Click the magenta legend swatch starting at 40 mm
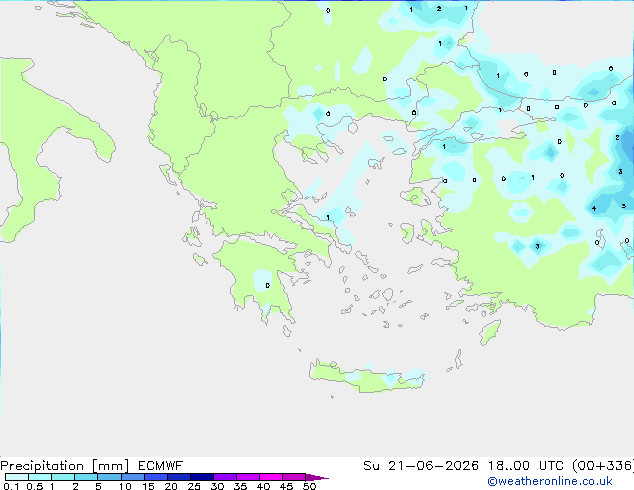 271,477
